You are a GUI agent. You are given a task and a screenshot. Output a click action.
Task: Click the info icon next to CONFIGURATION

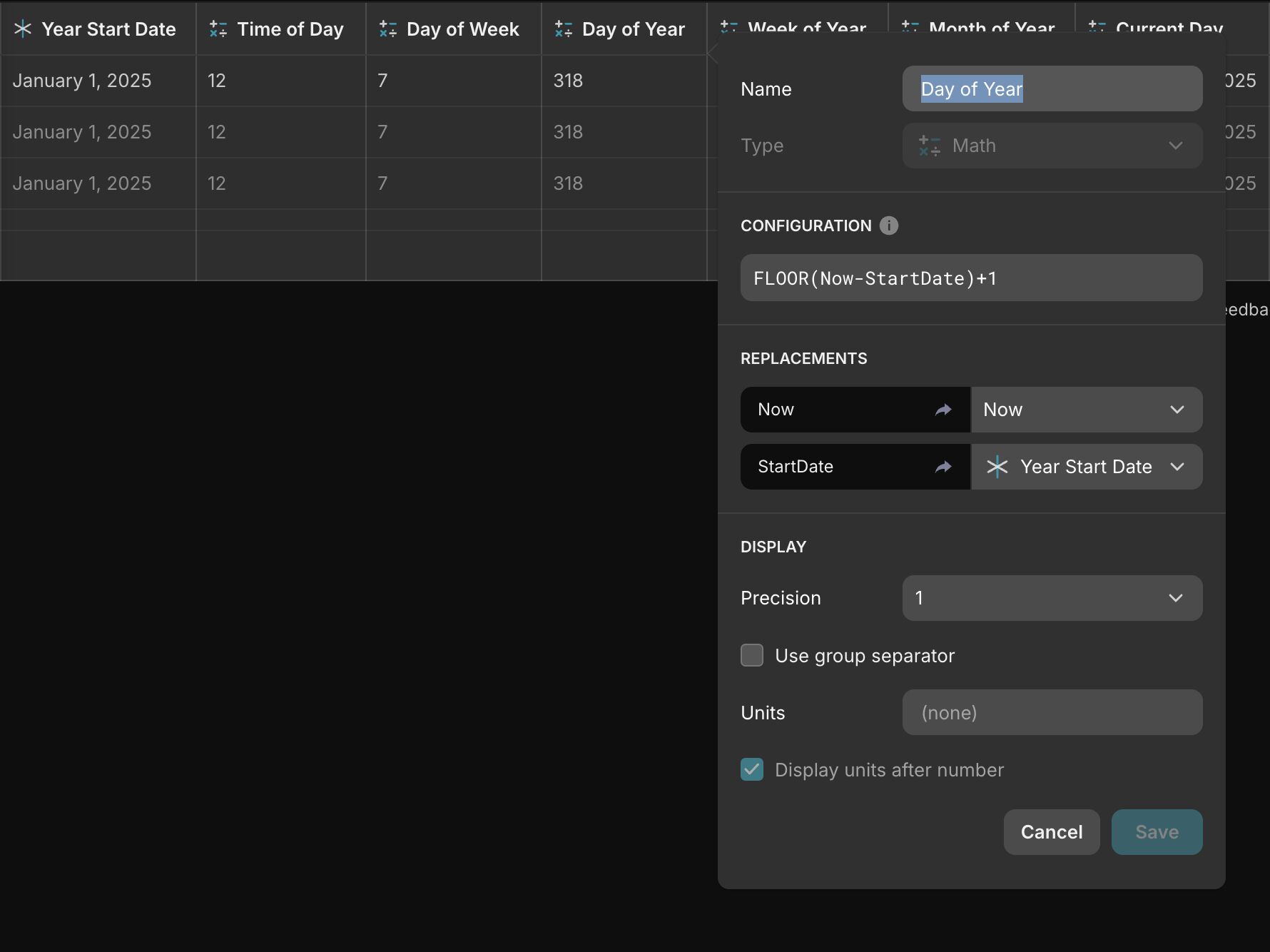[889, 226]
